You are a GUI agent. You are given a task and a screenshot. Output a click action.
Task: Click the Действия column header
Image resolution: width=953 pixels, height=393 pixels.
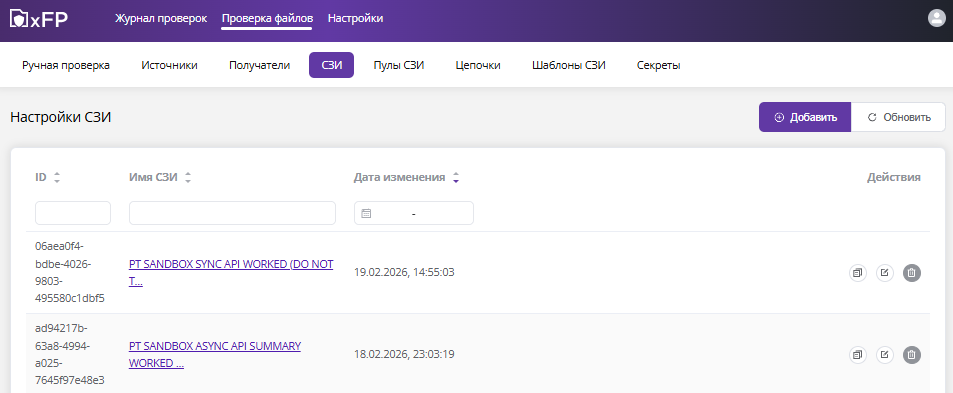(893, 178)
